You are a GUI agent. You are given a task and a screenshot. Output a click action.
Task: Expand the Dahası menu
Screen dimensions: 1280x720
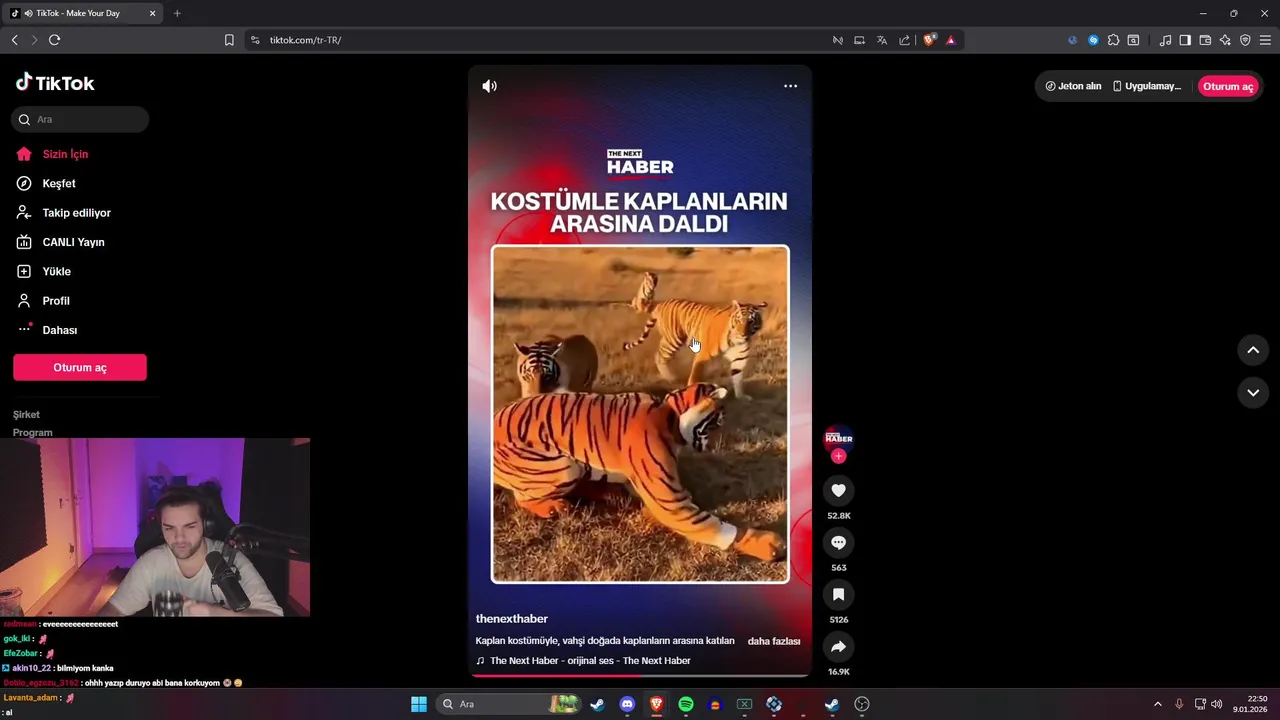[x=59, y=330]
